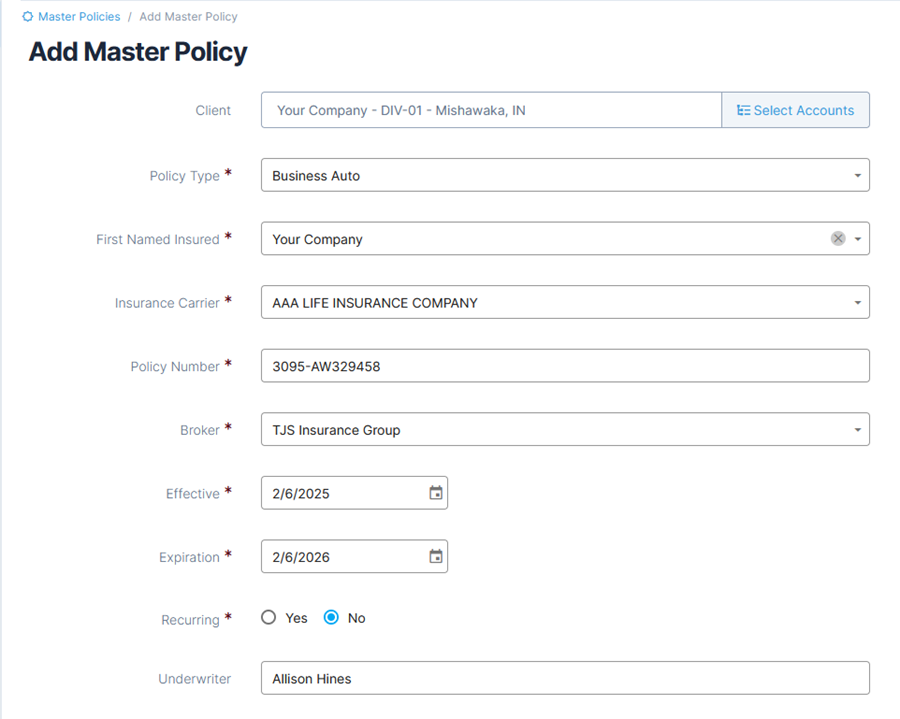Clear the First Named Insured selection
Viewport: 900px width, 719px height.
[x=838, y=238]
